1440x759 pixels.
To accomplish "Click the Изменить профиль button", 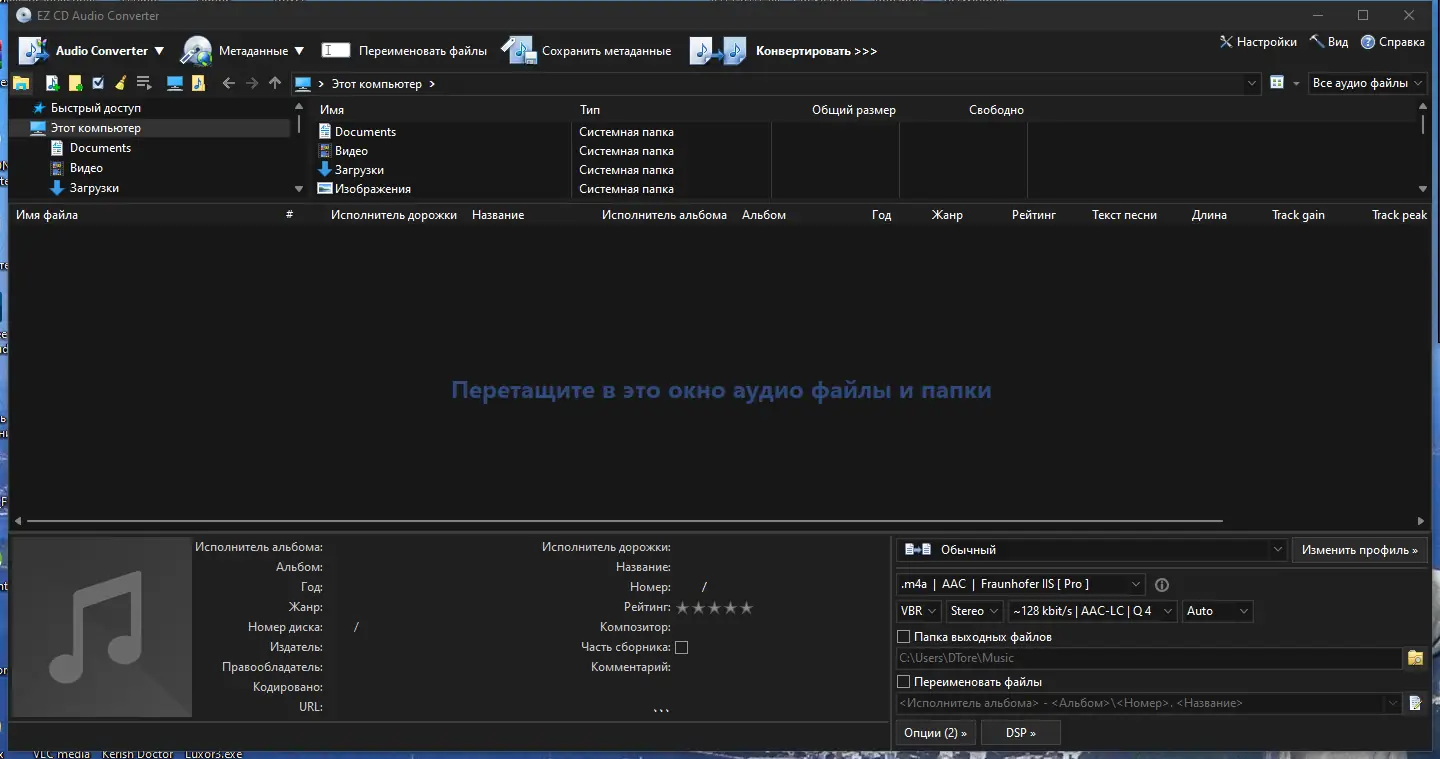I will pos(1360,549).
